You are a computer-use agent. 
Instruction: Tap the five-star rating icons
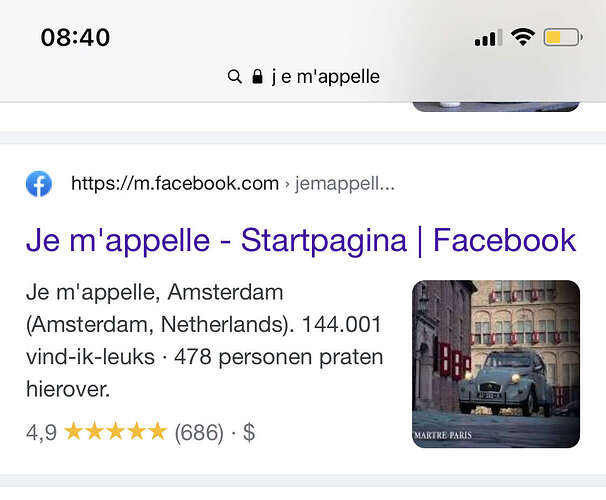point(116,432)
